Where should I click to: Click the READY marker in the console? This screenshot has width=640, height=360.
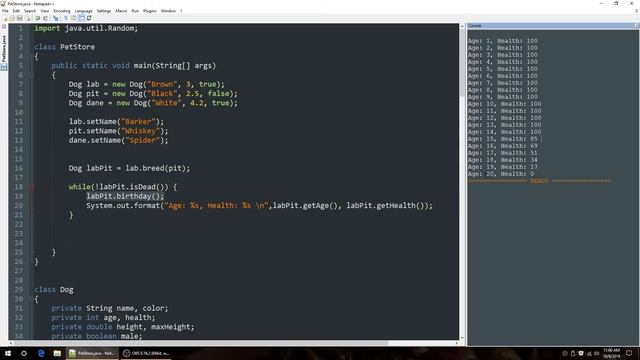coord(539,181)
